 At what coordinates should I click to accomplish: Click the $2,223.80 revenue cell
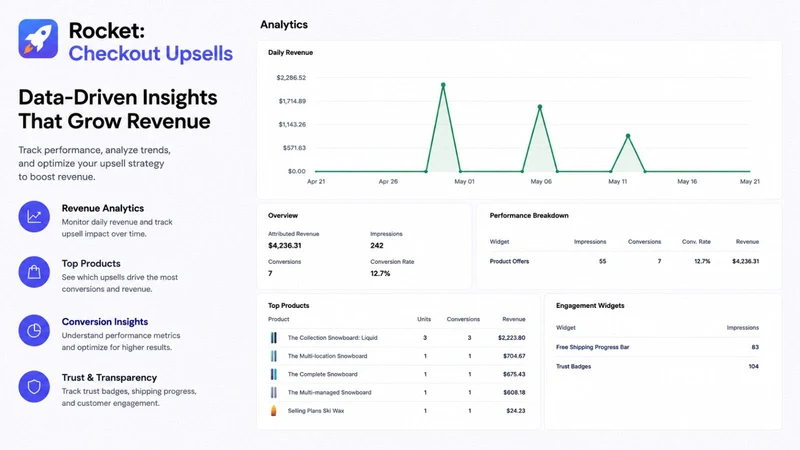point(512,338)
